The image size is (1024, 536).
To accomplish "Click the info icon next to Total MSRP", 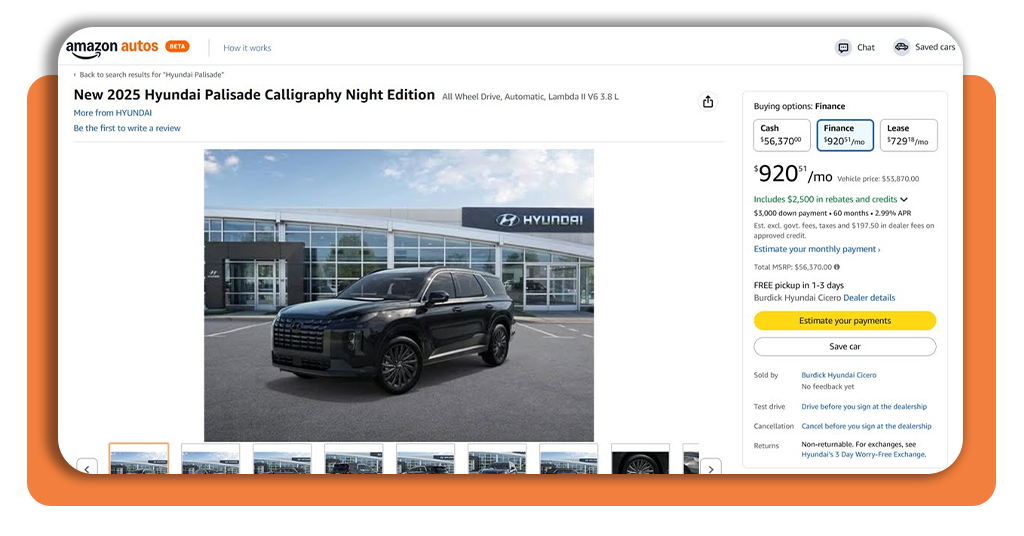I will click(837, 267).
